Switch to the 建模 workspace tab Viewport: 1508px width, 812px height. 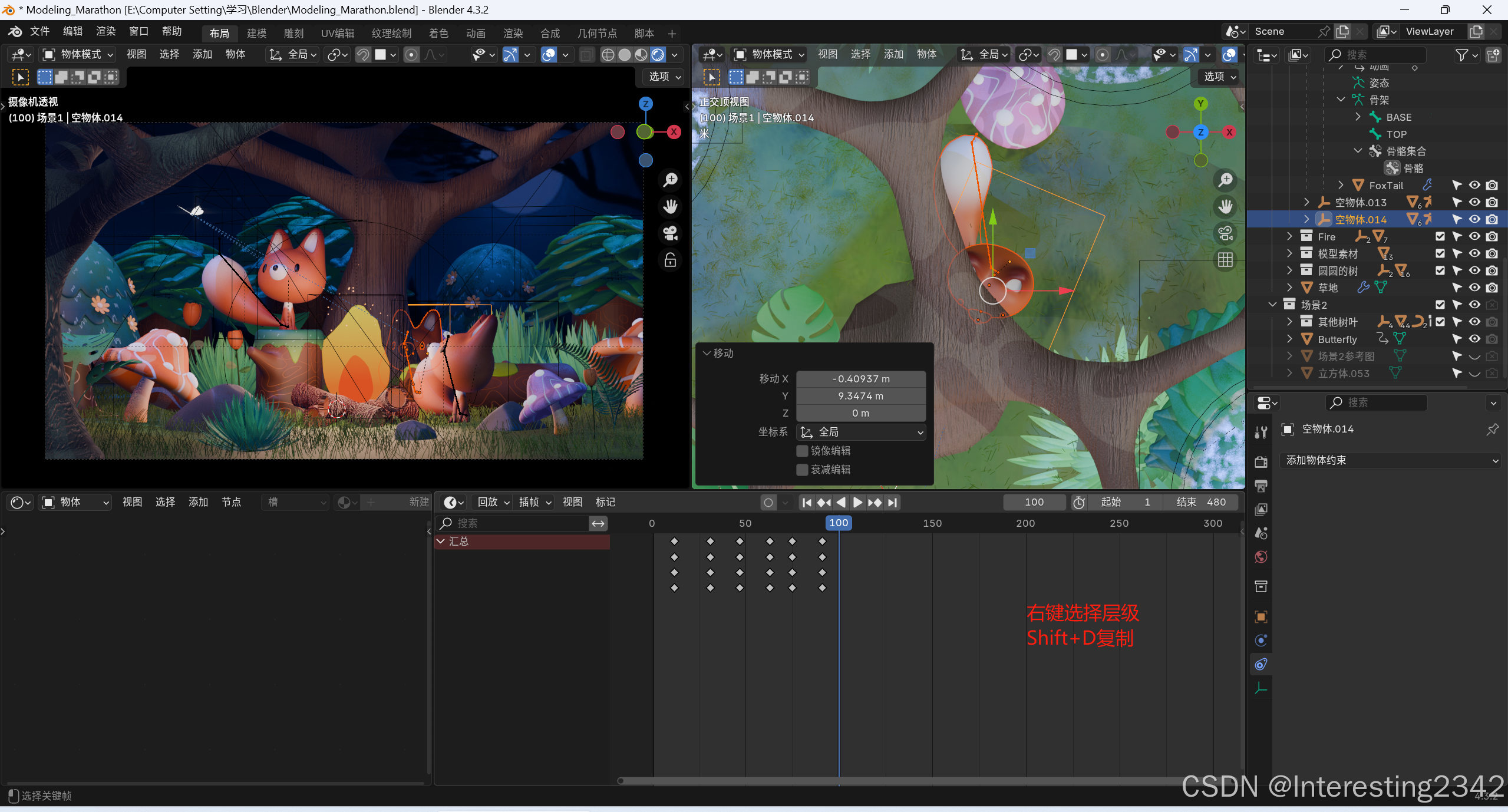pos(256,33)
